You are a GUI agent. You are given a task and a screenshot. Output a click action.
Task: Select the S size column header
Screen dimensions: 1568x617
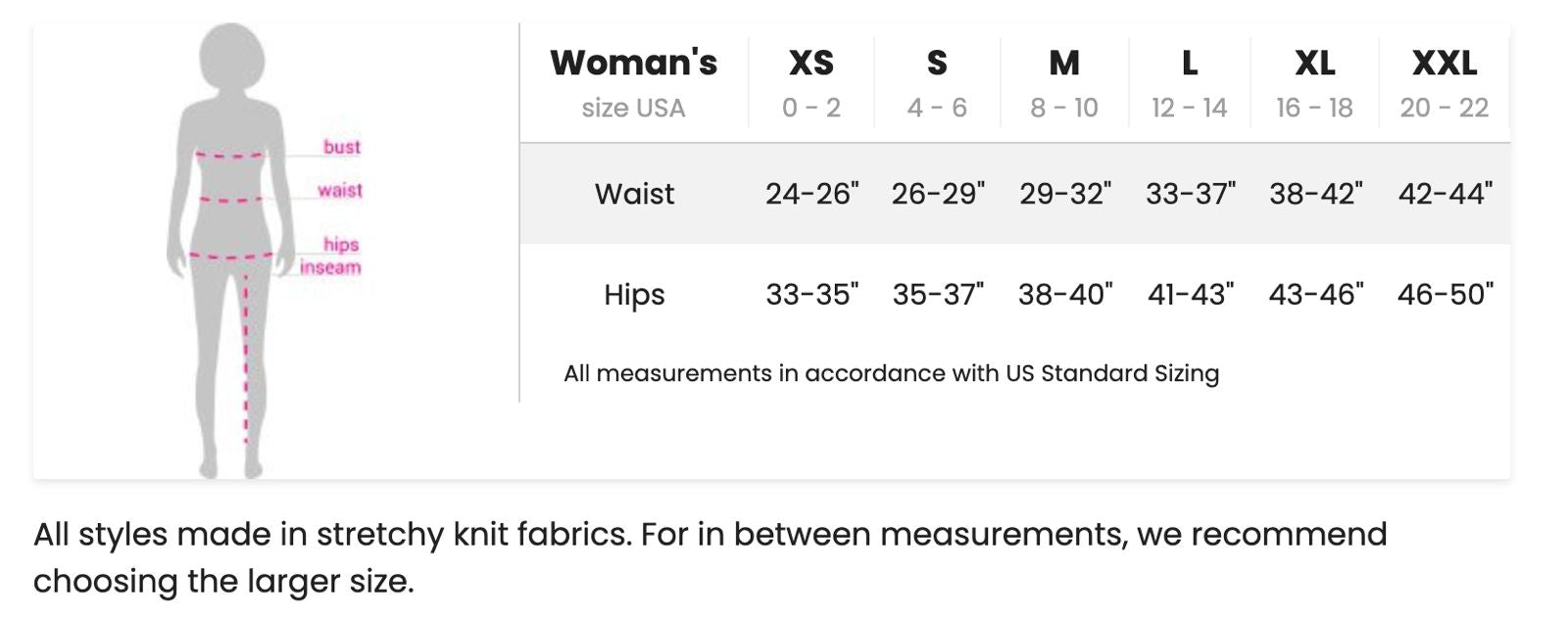tap(937, 64)
